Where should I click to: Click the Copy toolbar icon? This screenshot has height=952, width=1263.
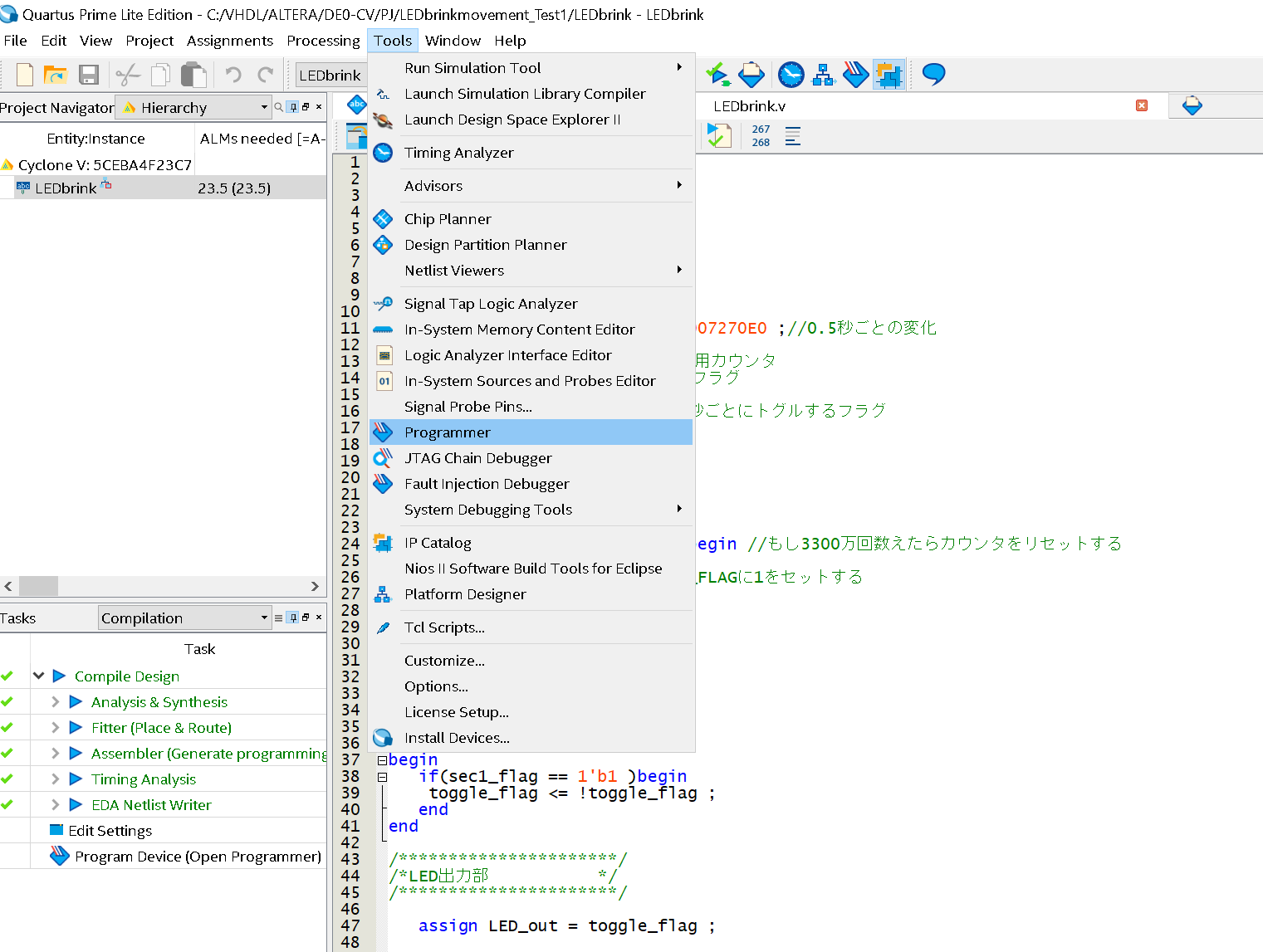[160, 75]
